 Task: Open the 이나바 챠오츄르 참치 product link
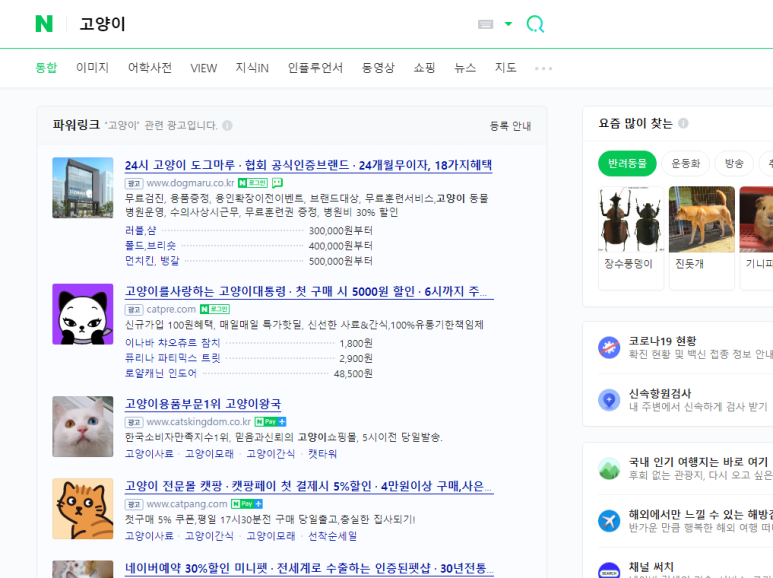(173, 343)
